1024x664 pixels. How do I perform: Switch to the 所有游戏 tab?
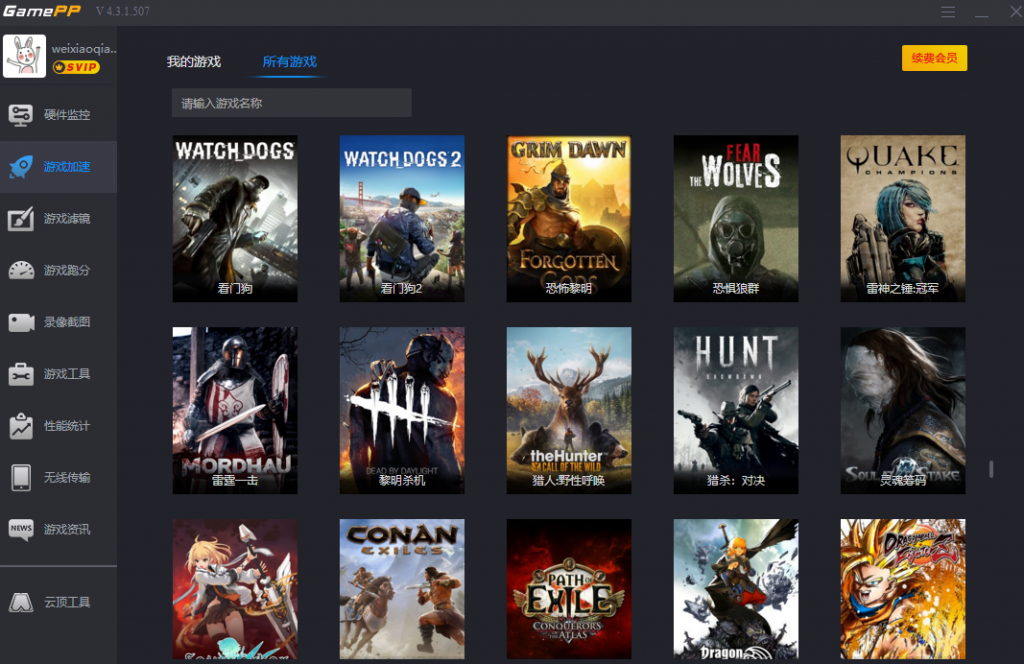point(289,61)
